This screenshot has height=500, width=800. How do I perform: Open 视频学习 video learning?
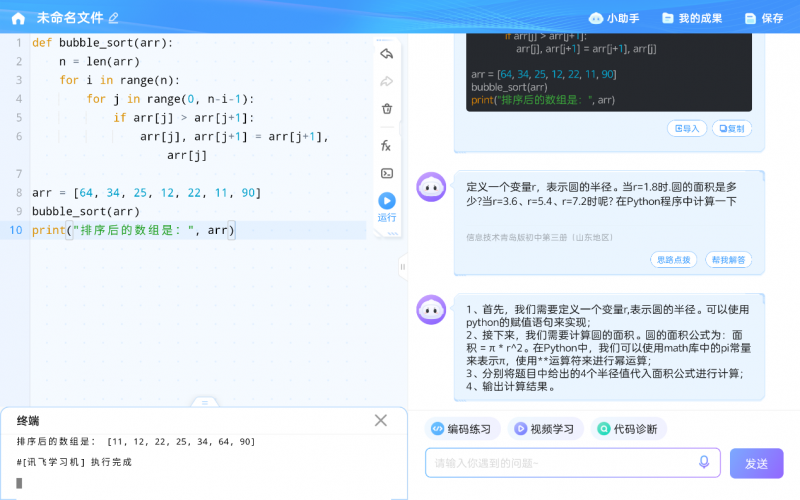(x=545, y=429)
